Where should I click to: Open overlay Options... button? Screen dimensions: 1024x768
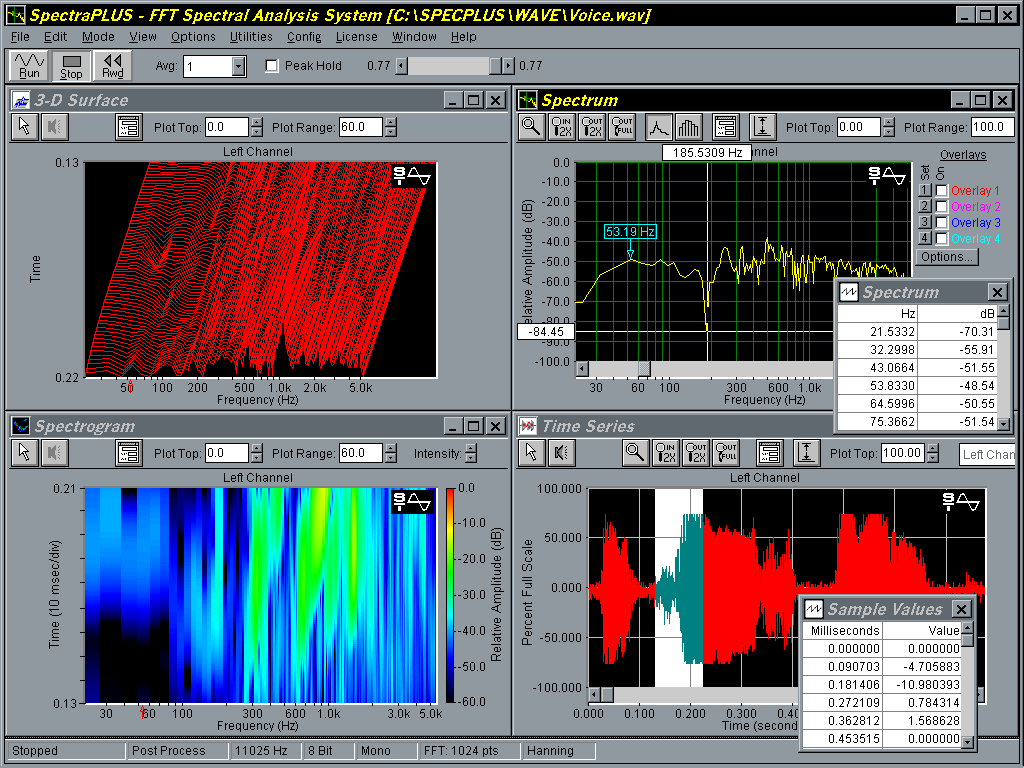(946, 257)
